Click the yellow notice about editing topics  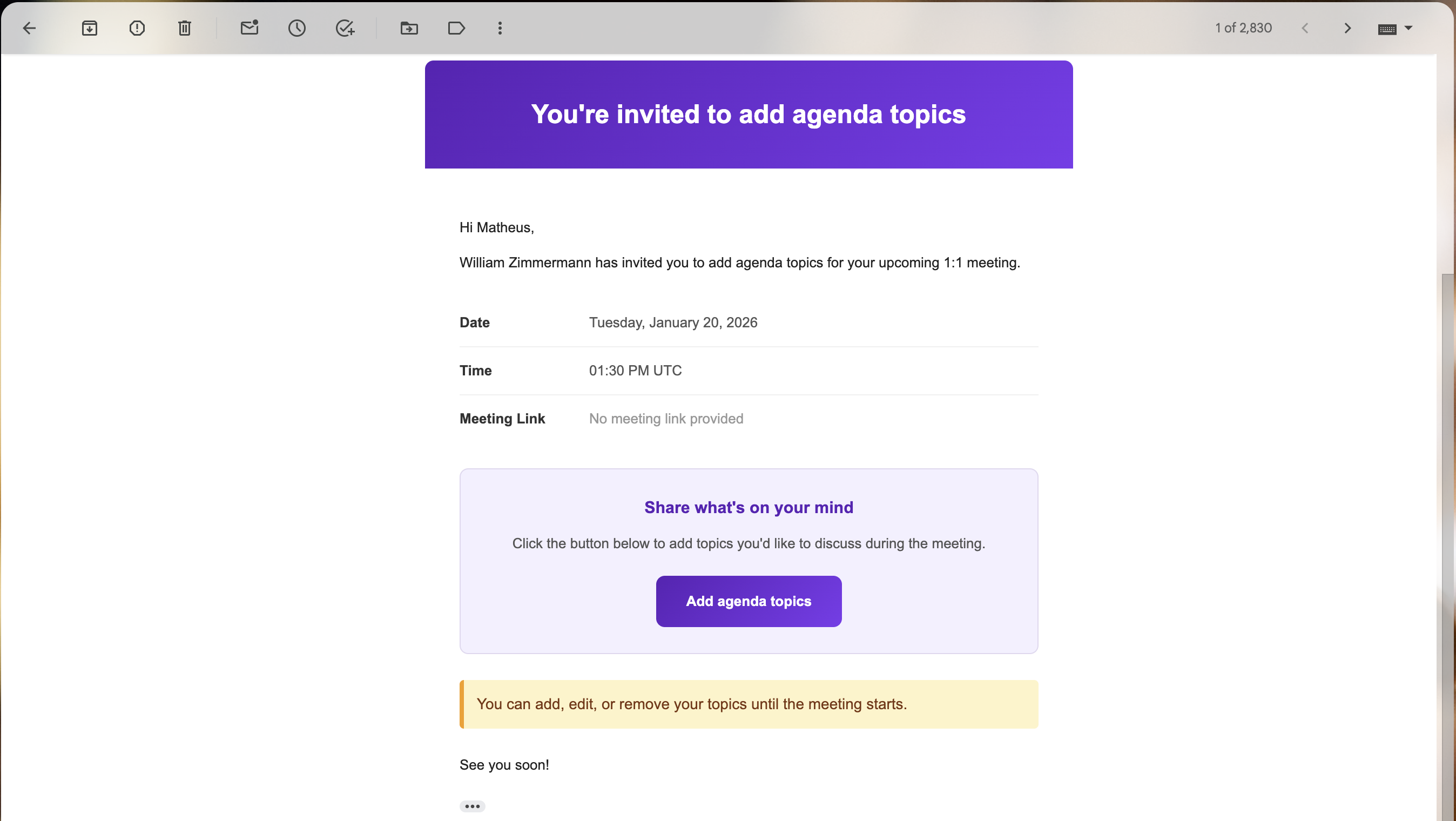[749, 704]
